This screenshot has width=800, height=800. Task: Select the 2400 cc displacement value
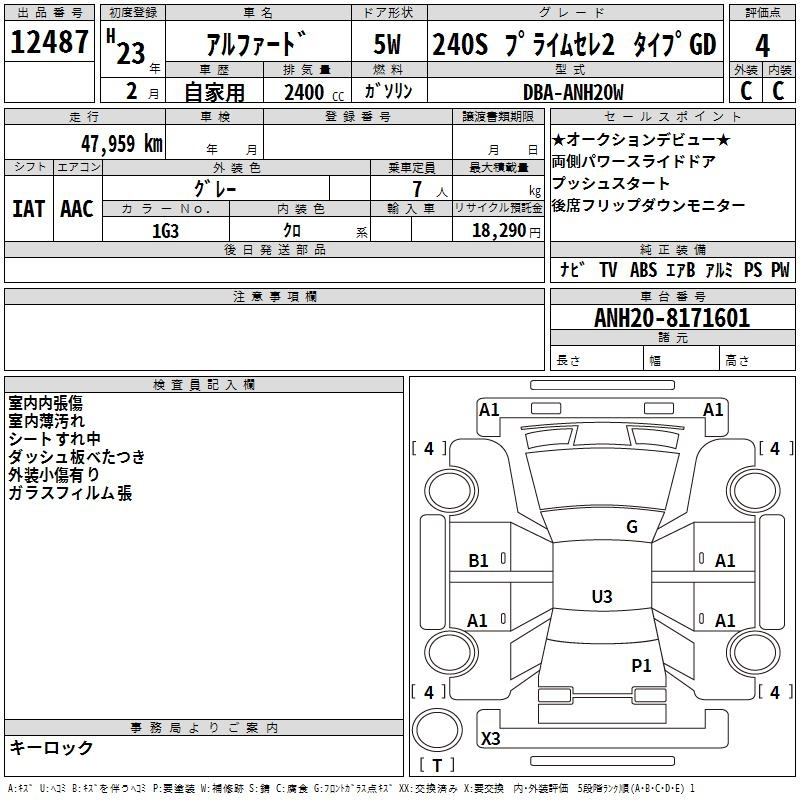click(305, 92)
